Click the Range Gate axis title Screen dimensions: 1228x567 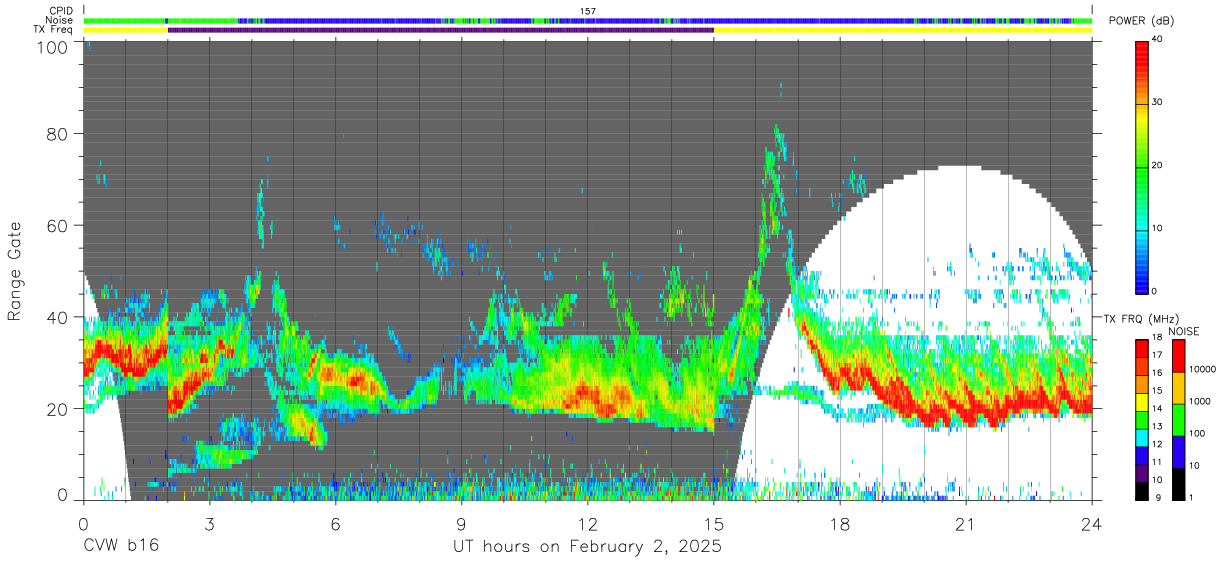[x=15, y=270]
